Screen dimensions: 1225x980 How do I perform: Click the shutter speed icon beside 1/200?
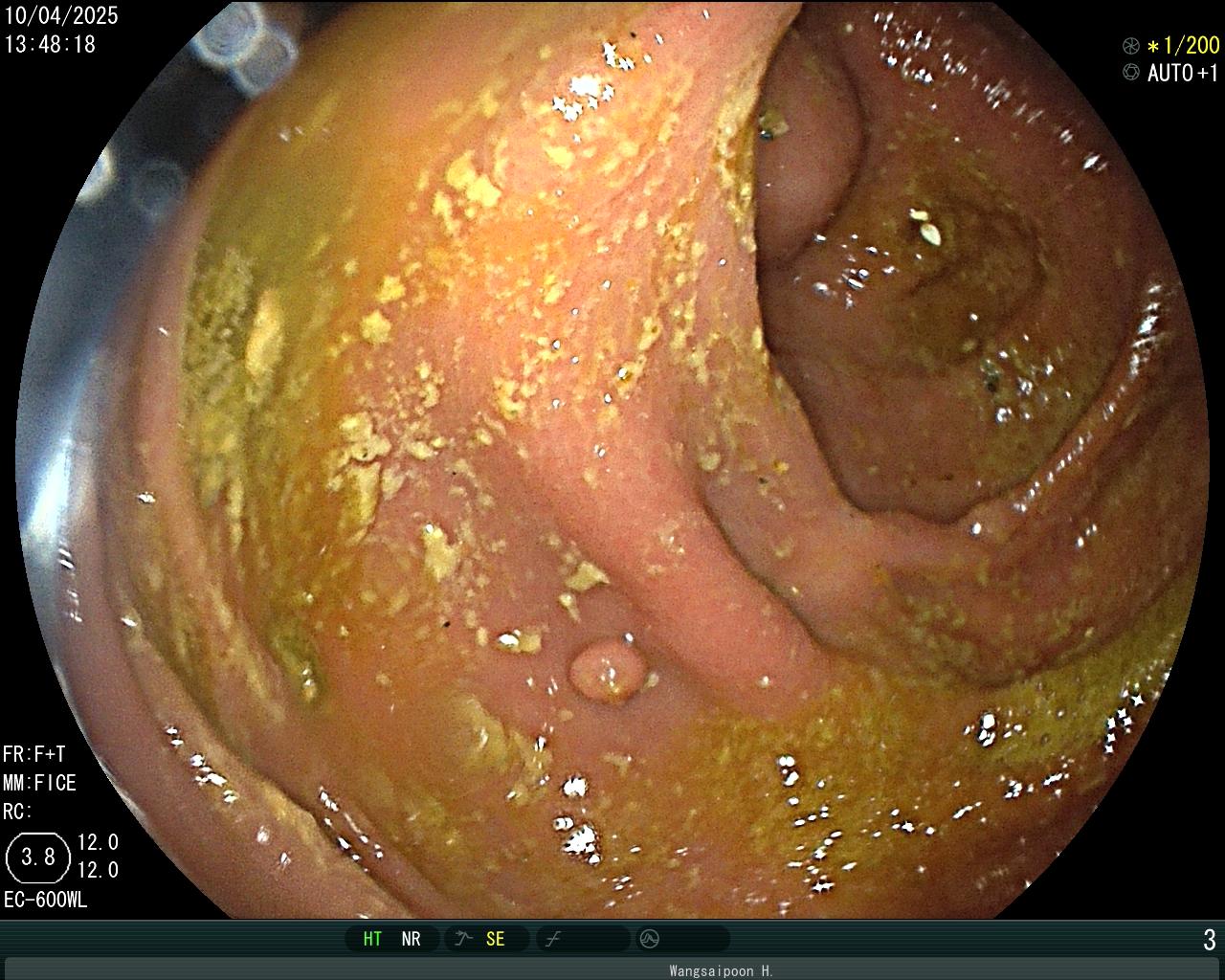coord(1131,46)
